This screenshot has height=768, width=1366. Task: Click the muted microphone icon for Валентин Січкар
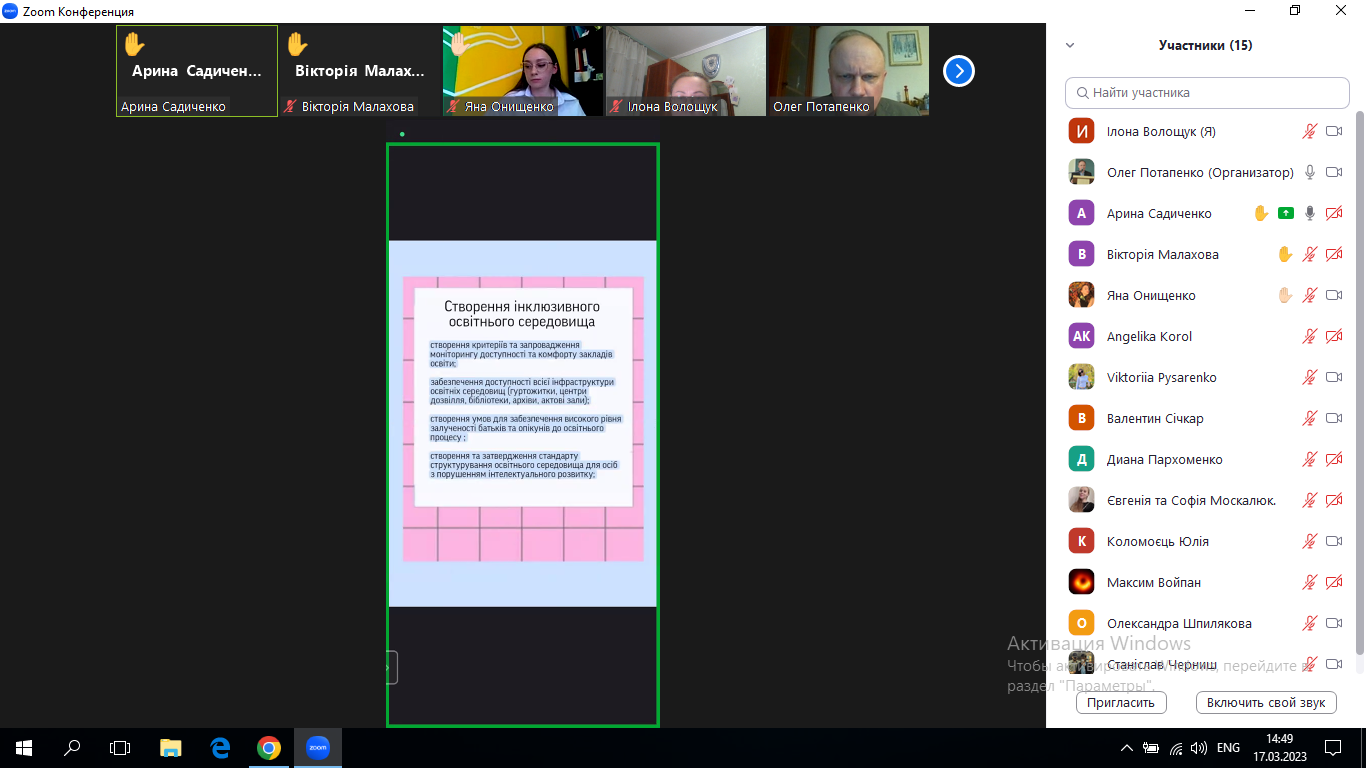tap(1310, 418)
